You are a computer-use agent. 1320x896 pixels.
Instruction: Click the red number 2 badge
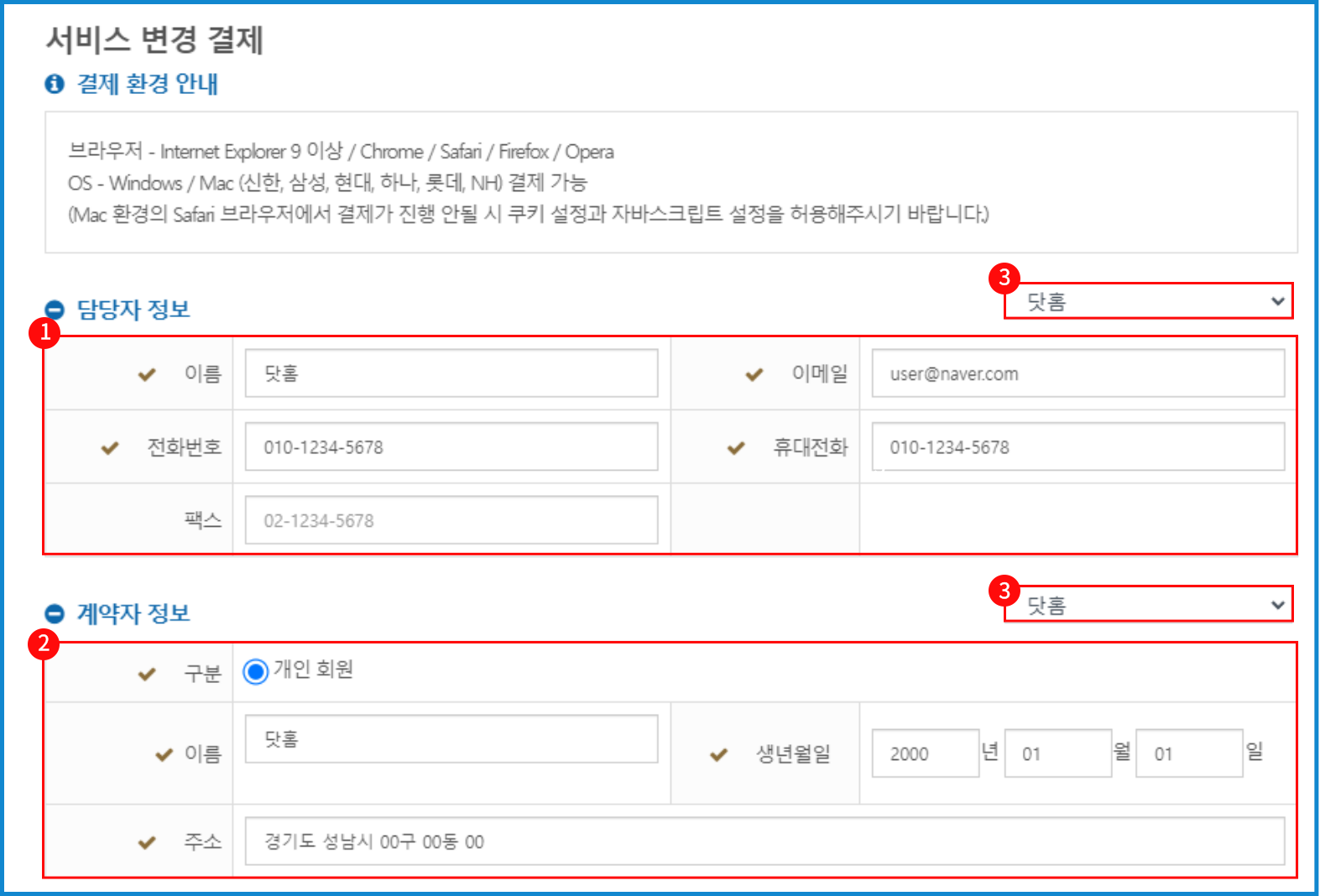pyautogui.click(x=44, y=644)
